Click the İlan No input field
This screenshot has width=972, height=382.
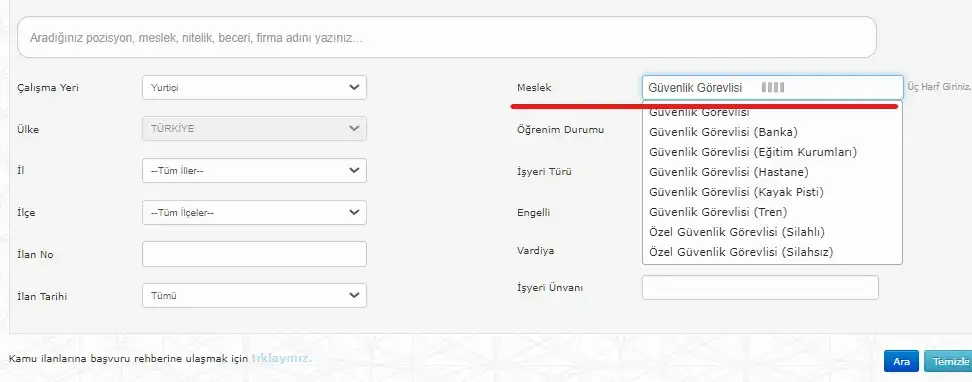(254, 254)
